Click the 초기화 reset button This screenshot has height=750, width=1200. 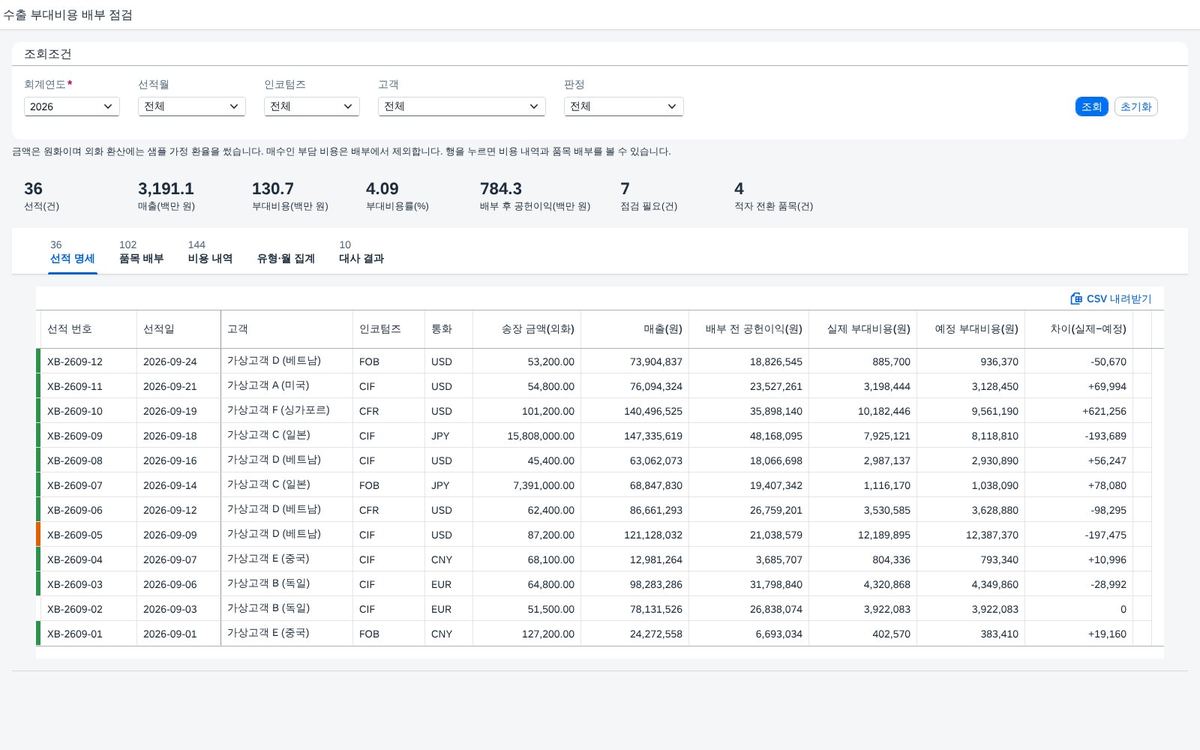[1136, 106]
